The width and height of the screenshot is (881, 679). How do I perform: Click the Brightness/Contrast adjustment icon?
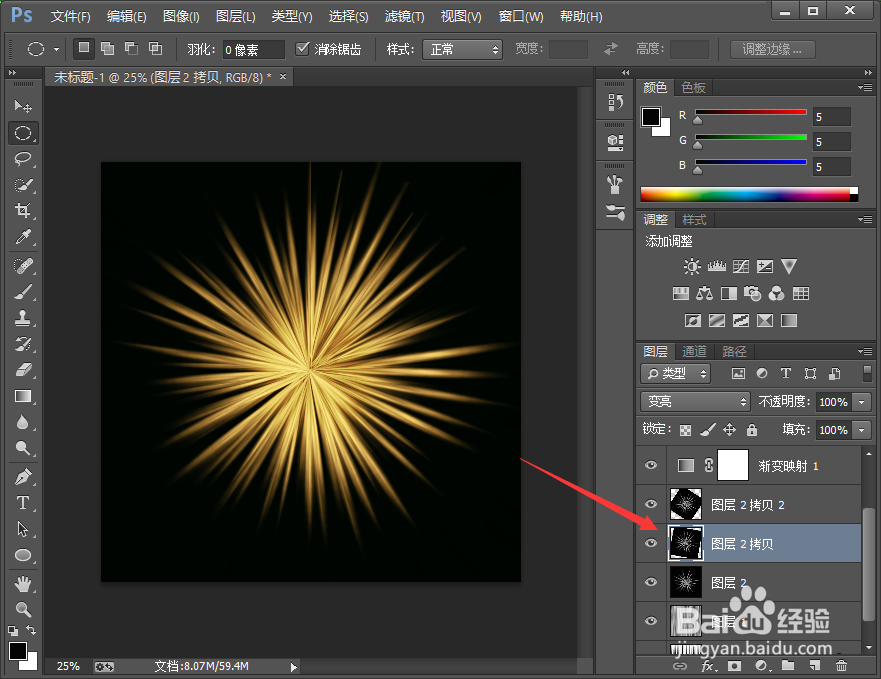pyautogui.click(x=692, y=266)
